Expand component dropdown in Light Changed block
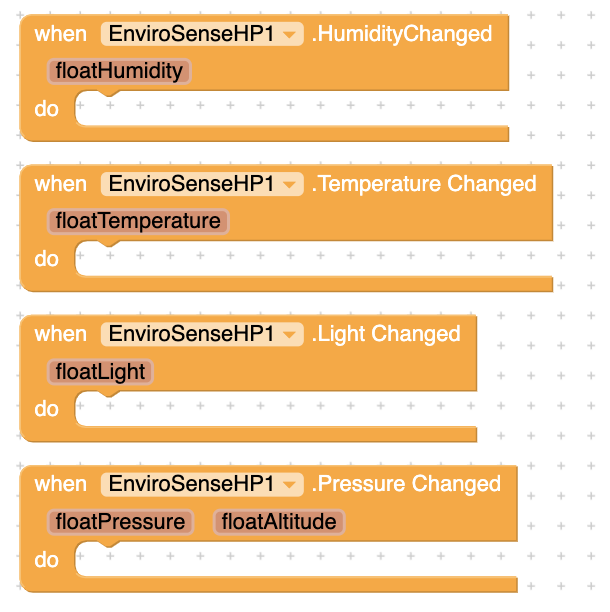 290,335
